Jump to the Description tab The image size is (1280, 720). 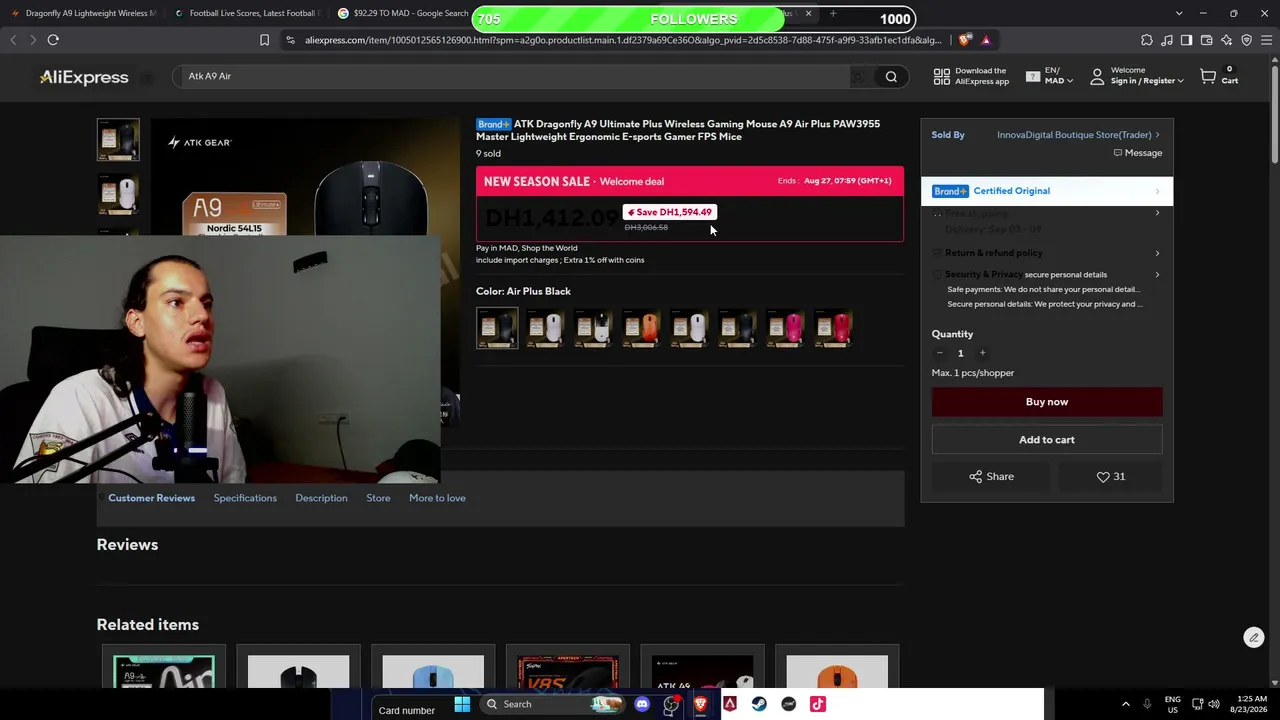(321, 498)
